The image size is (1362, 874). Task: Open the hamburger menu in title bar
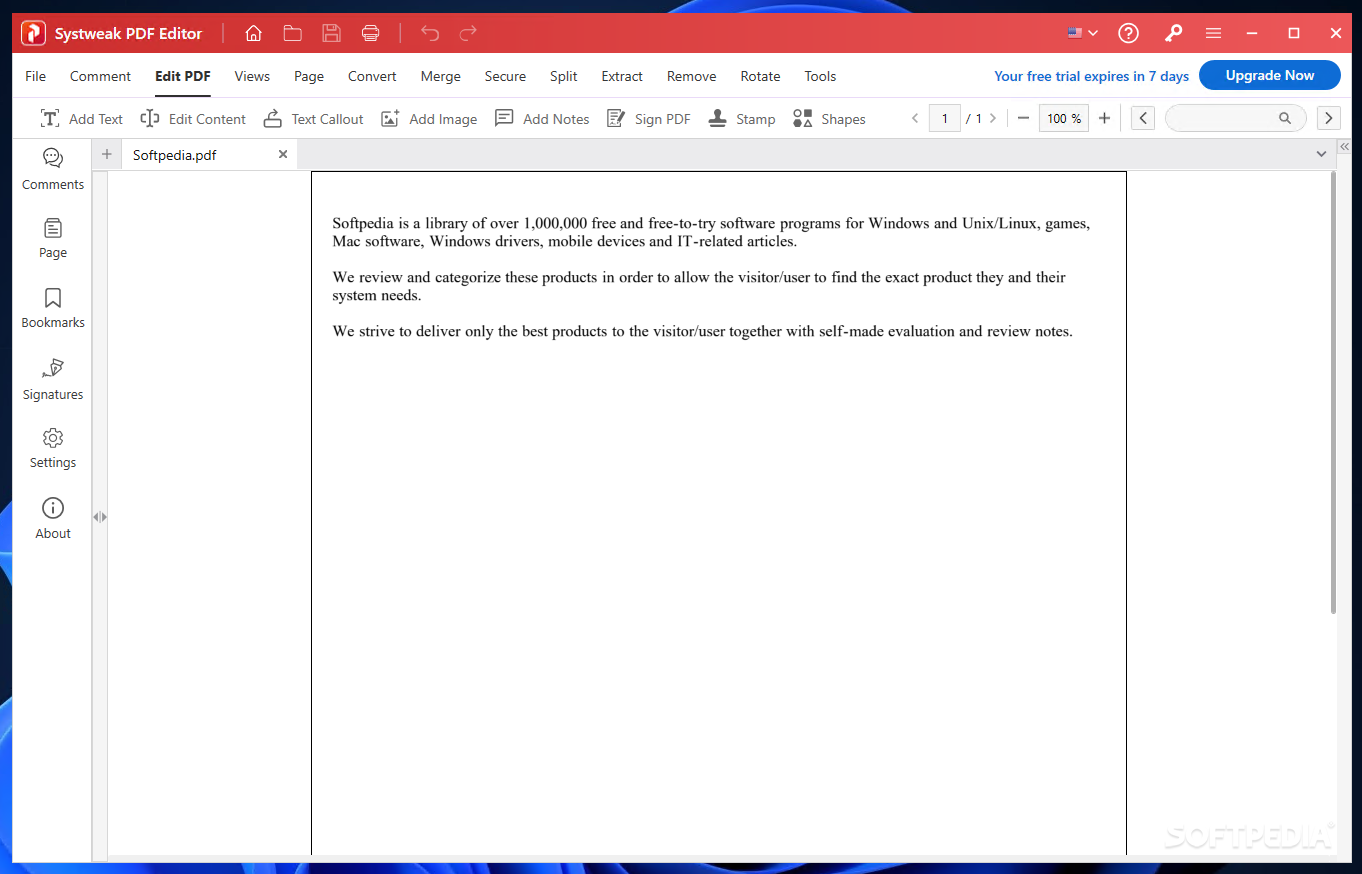(1213, 33)
